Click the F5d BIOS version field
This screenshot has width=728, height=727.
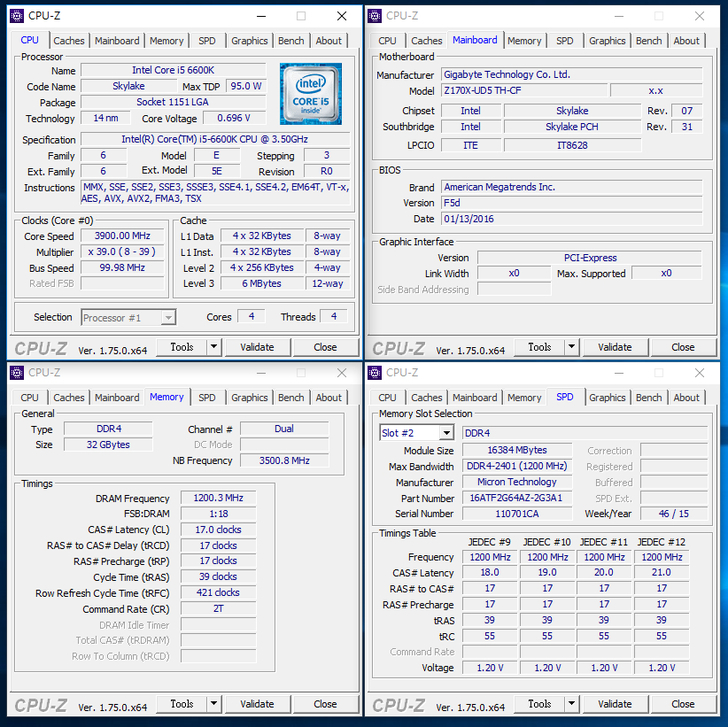point(572,203)
